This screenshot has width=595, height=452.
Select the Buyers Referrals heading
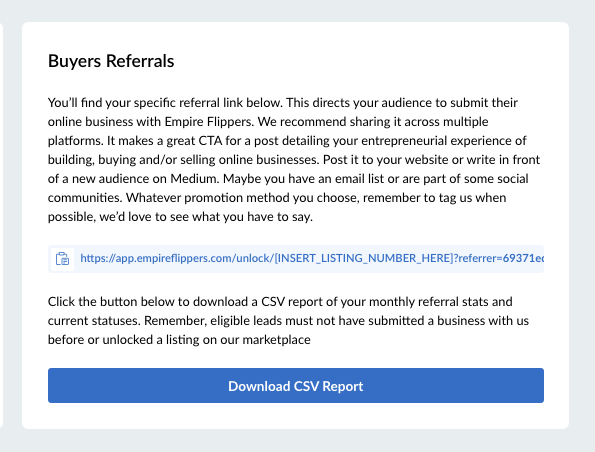(x=111, y=61)
